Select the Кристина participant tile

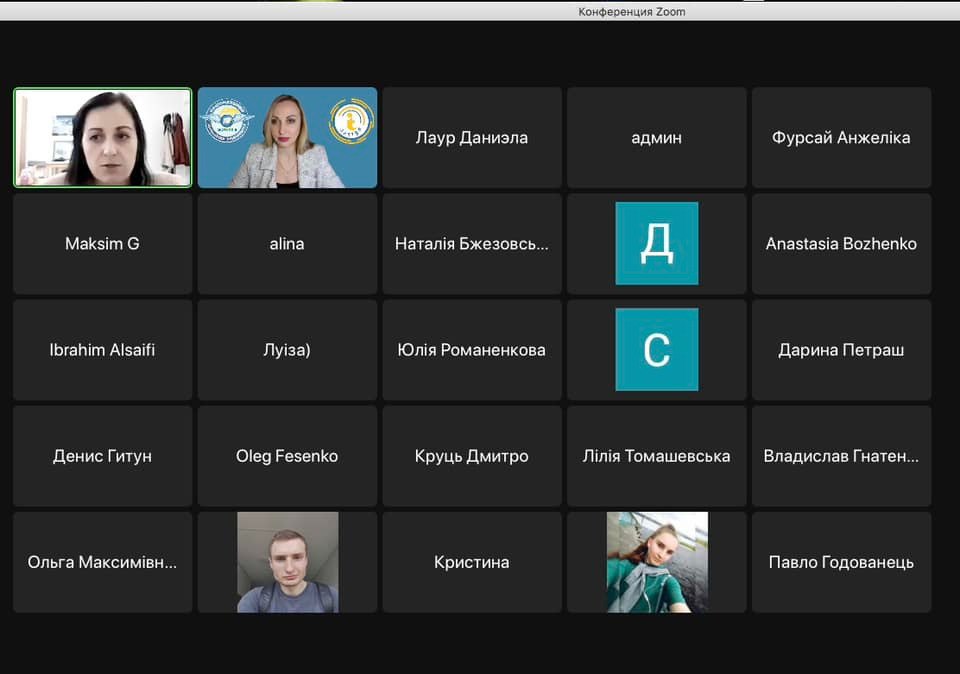(x=472, y=562)
